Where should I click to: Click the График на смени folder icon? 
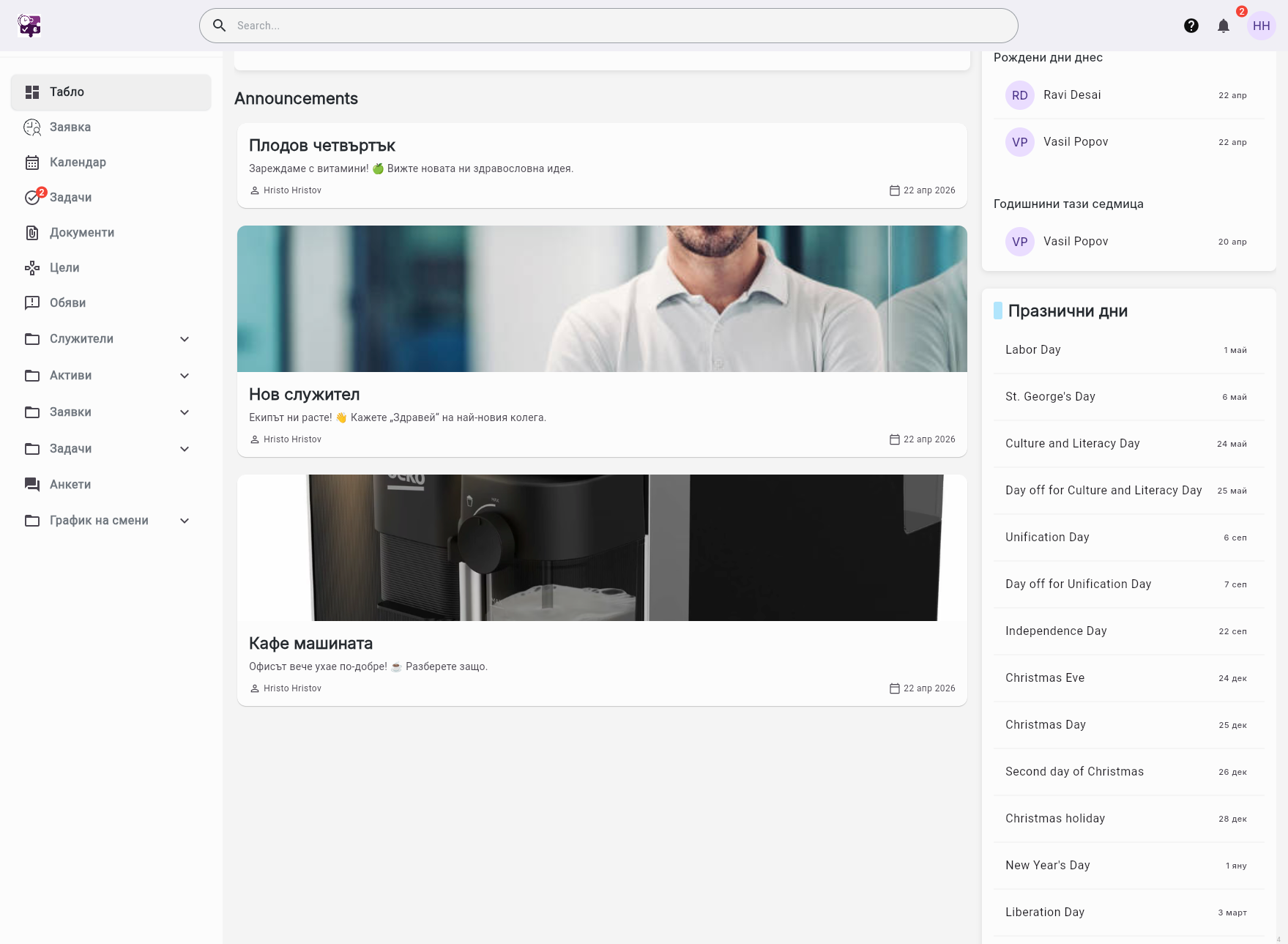pyautogui.click(x=32, y=520)
